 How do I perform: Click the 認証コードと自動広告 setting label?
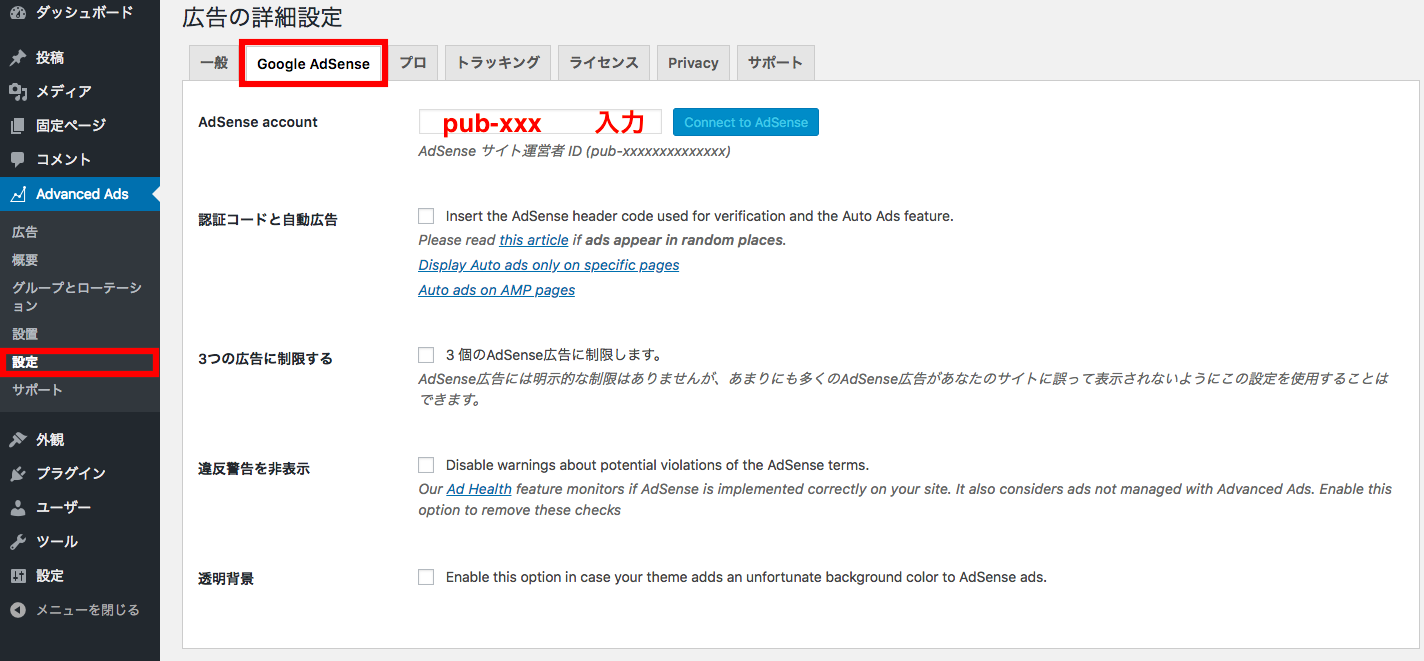(268, 220)
